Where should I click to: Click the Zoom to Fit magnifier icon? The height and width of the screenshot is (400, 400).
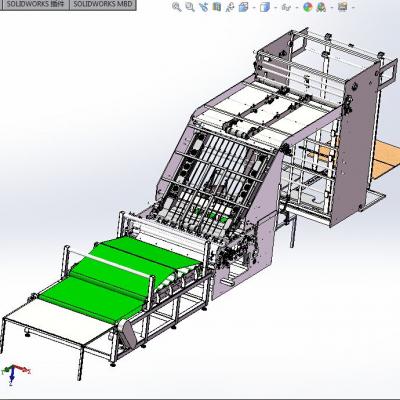point(177,7)
